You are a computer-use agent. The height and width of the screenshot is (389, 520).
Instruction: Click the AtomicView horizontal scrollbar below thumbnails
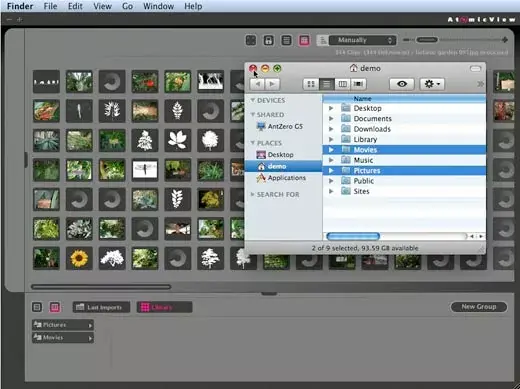coord(101,287)
